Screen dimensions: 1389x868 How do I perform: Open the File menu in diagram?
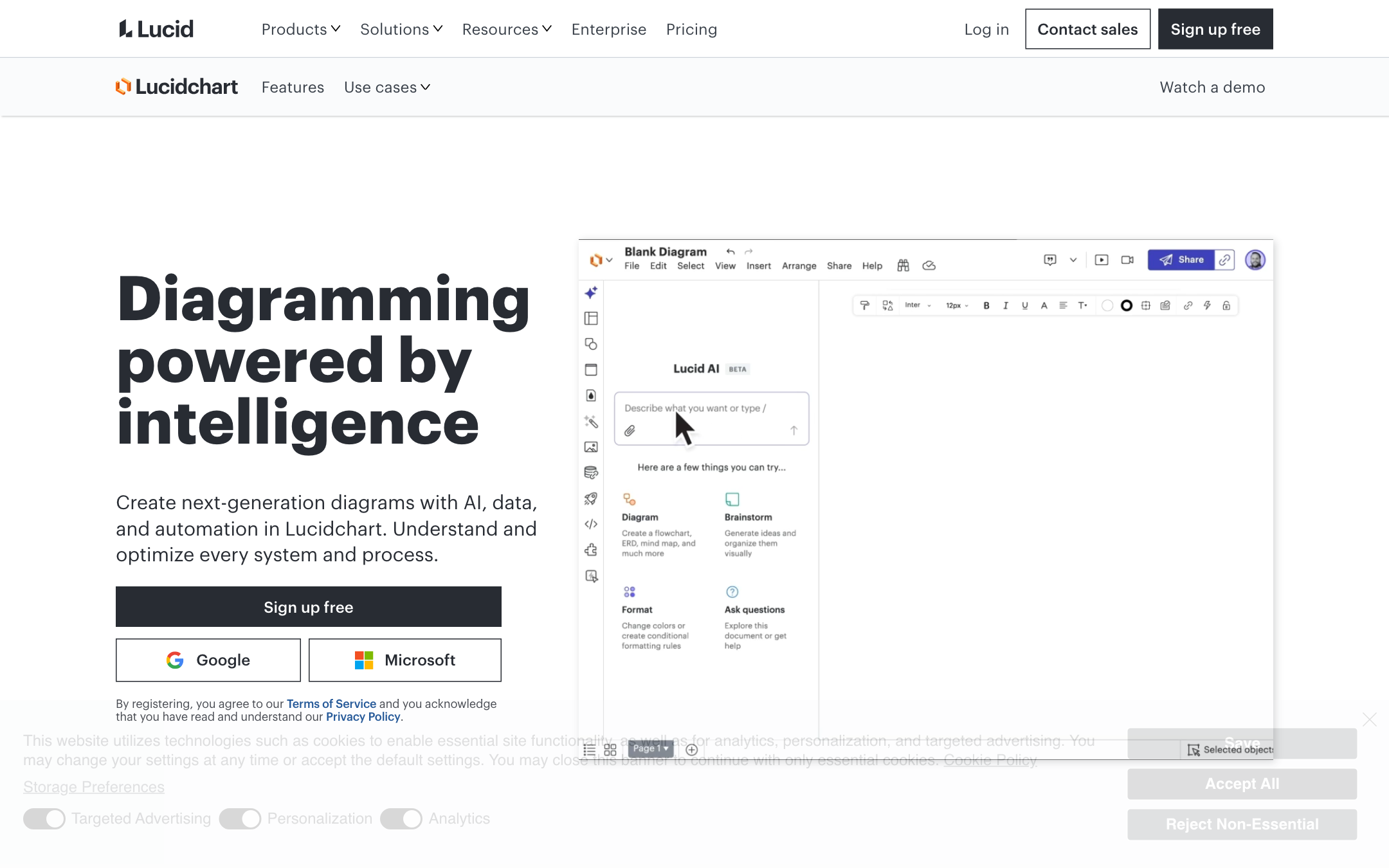click(x=631, y=266)
